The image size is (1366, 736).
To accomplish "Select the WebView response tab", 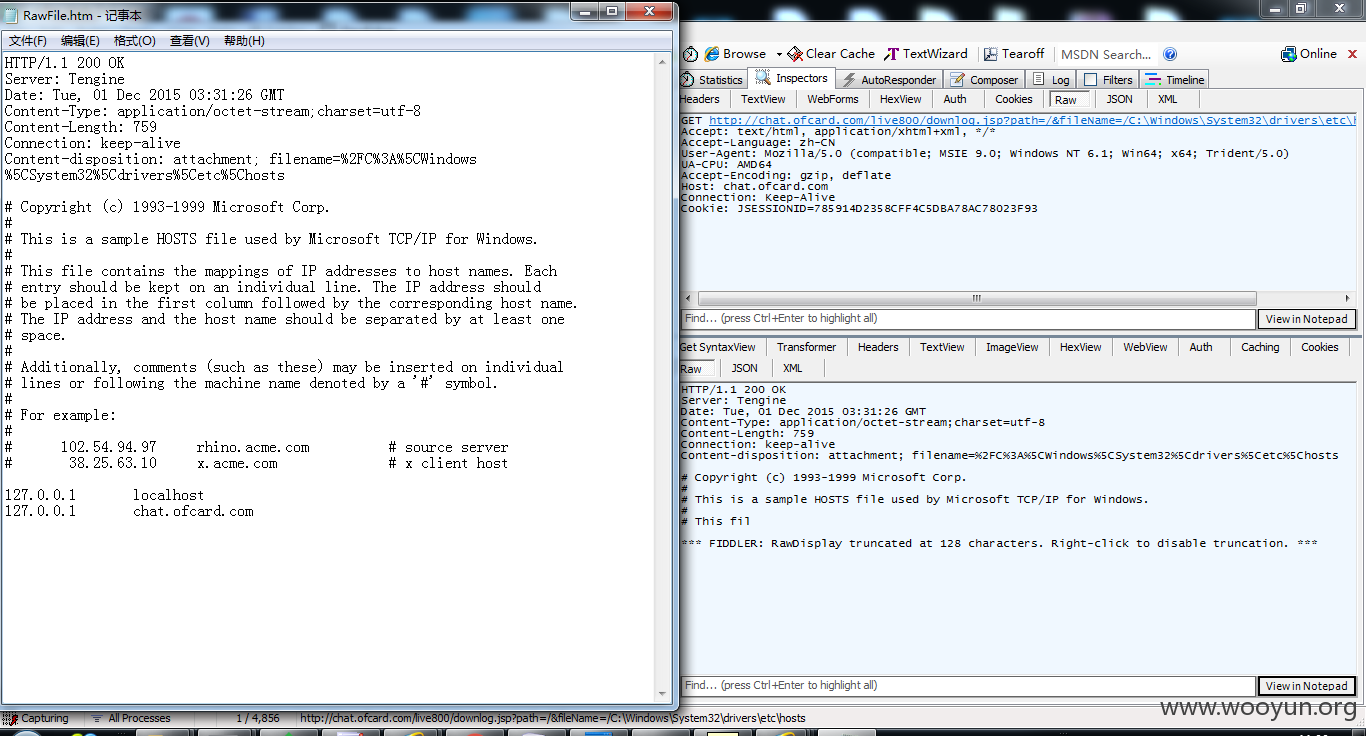I will pyautogui.click(x=1145, y=347).
